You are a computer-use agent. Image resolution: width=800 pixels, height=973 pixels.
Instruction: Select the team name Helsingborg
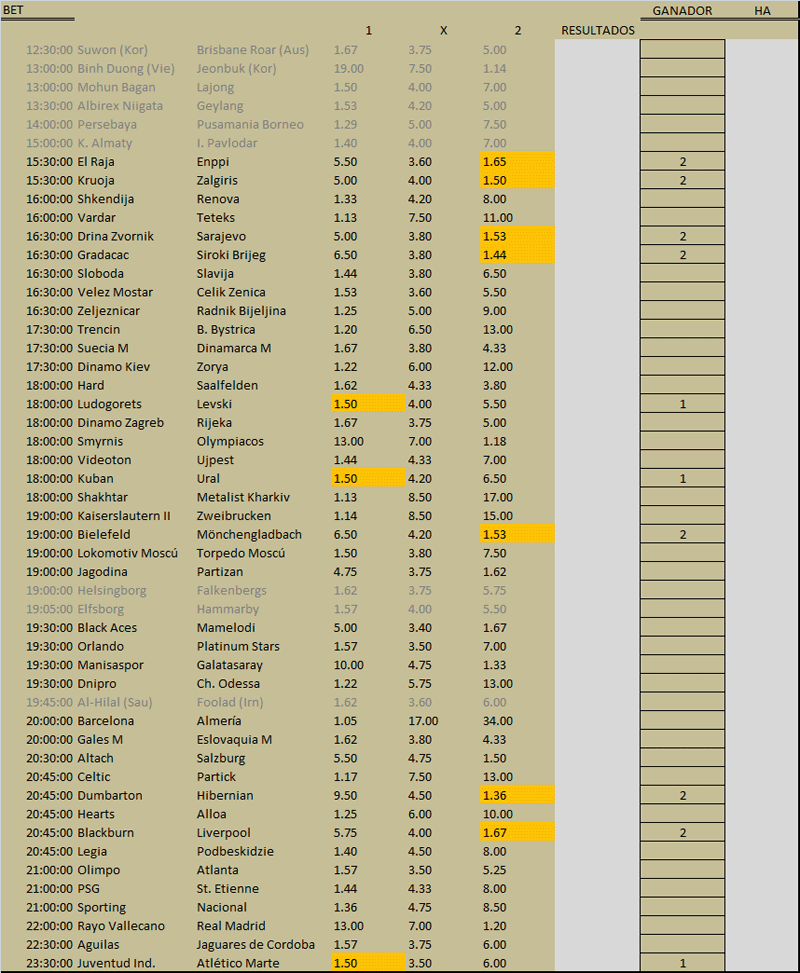[x=112, y=591]
